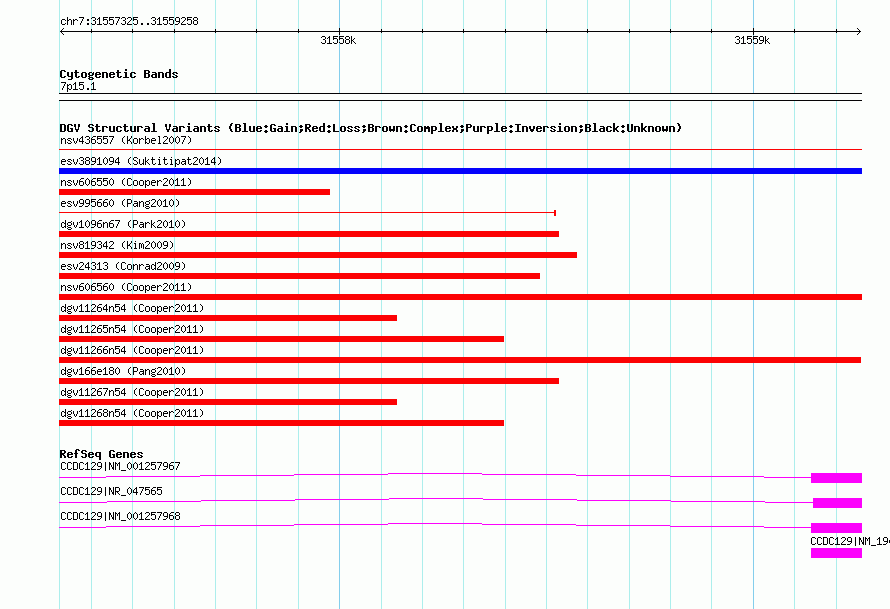Click the esv24313 (Conrad2009) variant label

123,266
